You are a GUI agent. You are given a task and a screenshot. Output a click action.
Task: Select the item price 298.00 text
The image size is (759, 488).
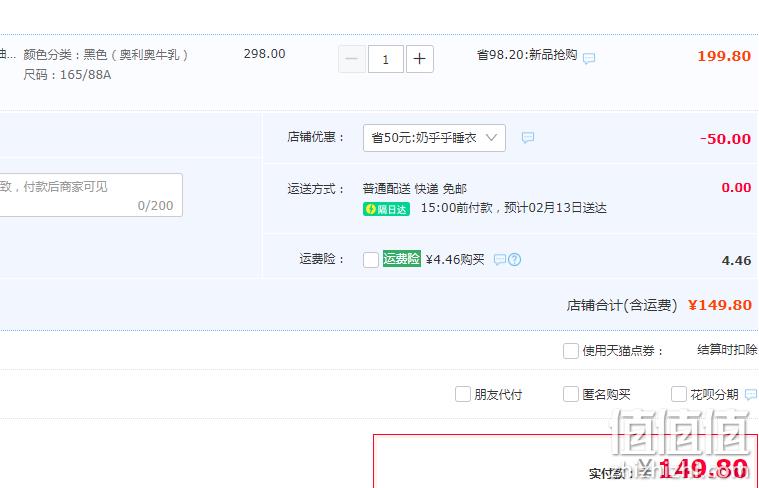tap(265, 54)
